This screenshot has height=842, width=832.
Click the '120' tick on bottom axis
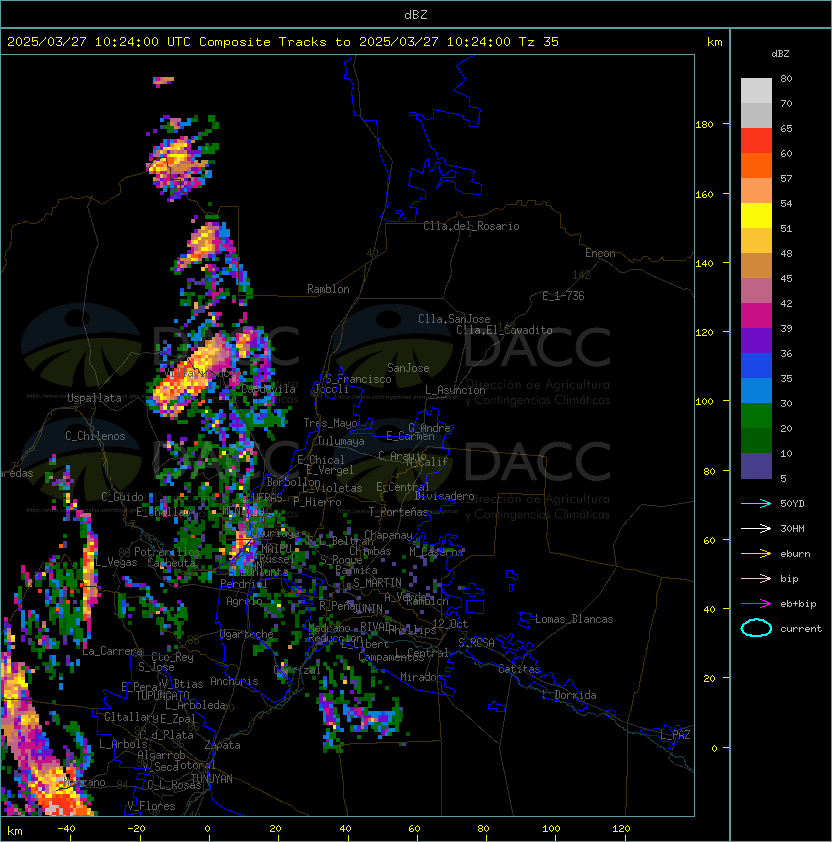(x=621, y=829)
